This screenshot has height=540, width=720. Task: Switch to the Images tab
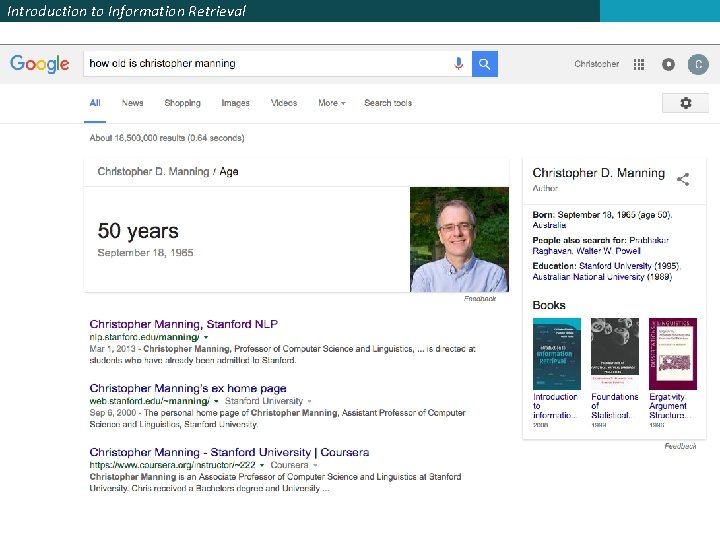pos(235,103)
